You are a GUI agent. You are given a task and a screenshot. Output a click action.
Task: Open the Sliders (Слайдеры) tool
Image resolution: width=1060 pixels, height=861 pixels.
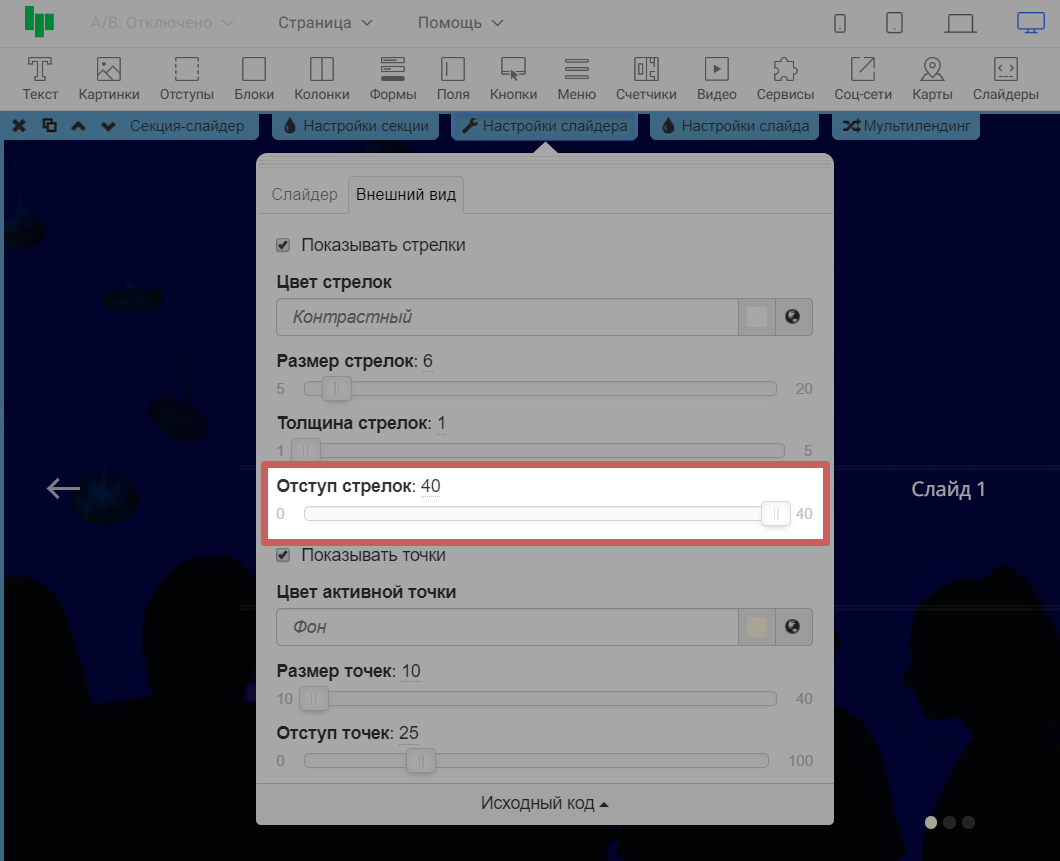pos(1005,78)
